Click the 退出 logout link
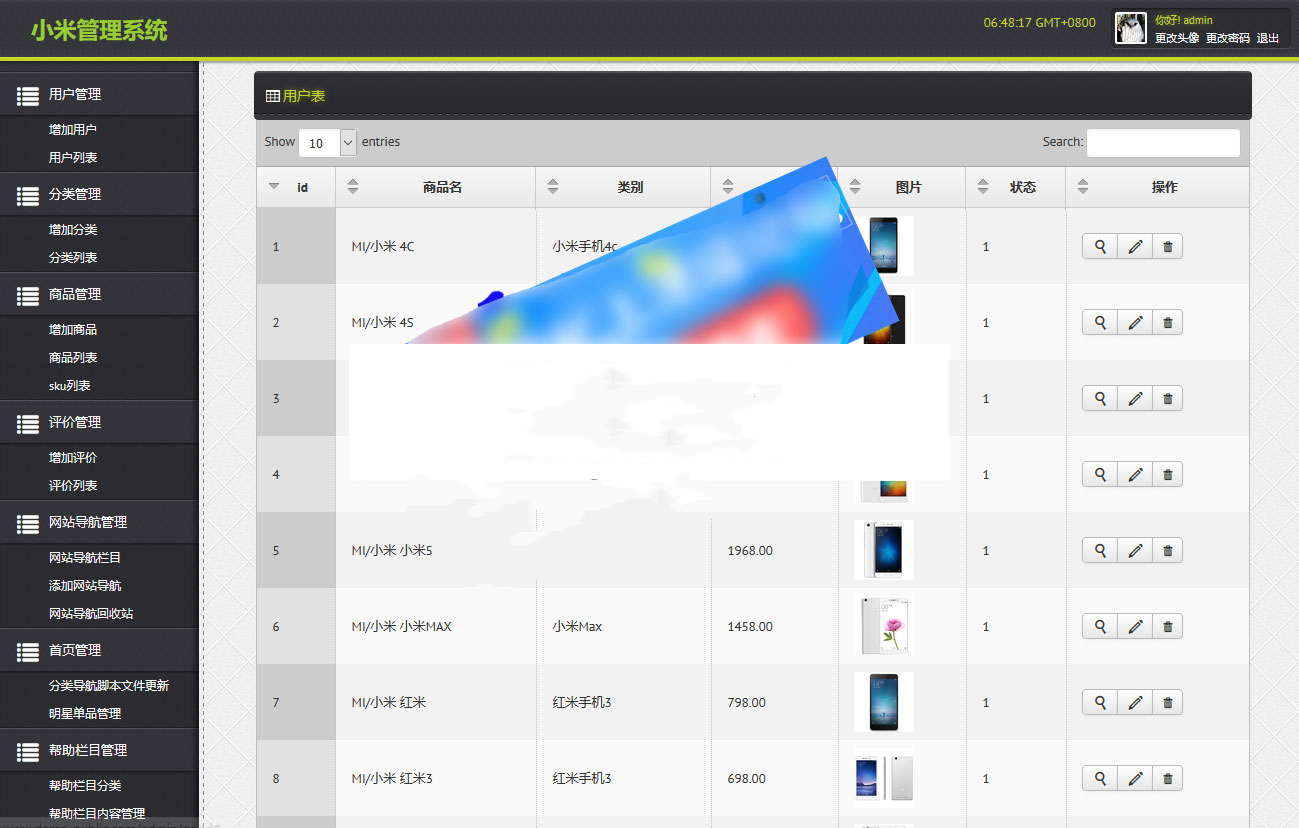The width and height of the screenshot is (1299, 828). [1267, 38]
